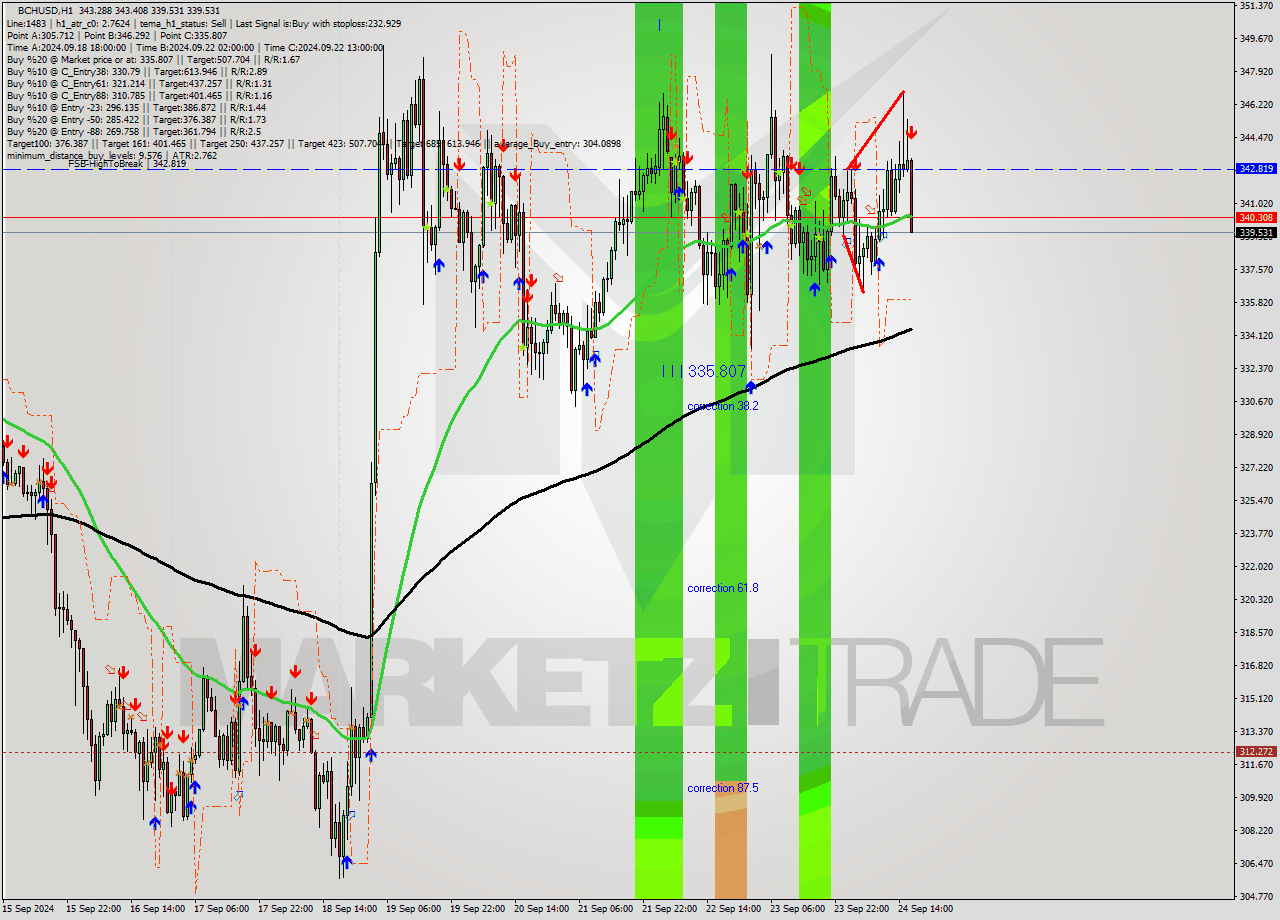Select the 'Time A:2024.09.18 18:00:00' entry
Viewport: 1280px width, 920px height.
coord(67,47)
